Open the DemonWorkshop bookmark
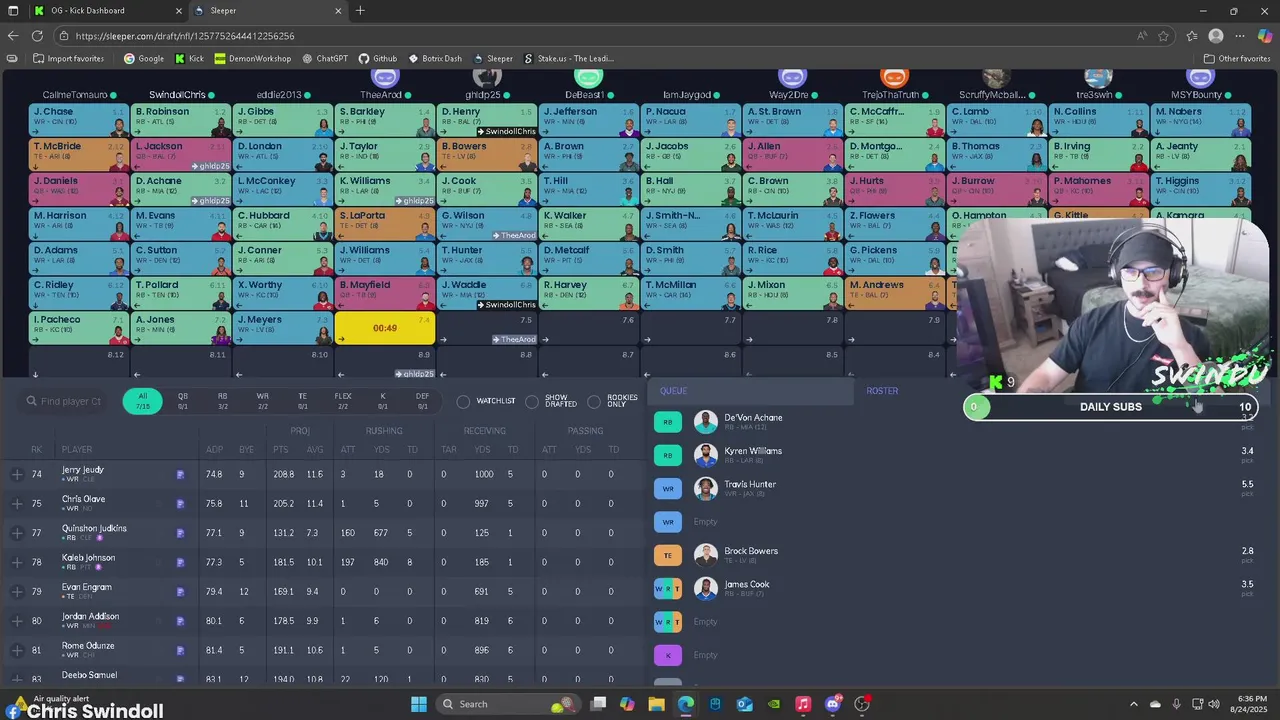The height and width of the screenshot is (720, 1280). (x=253, y=59)
